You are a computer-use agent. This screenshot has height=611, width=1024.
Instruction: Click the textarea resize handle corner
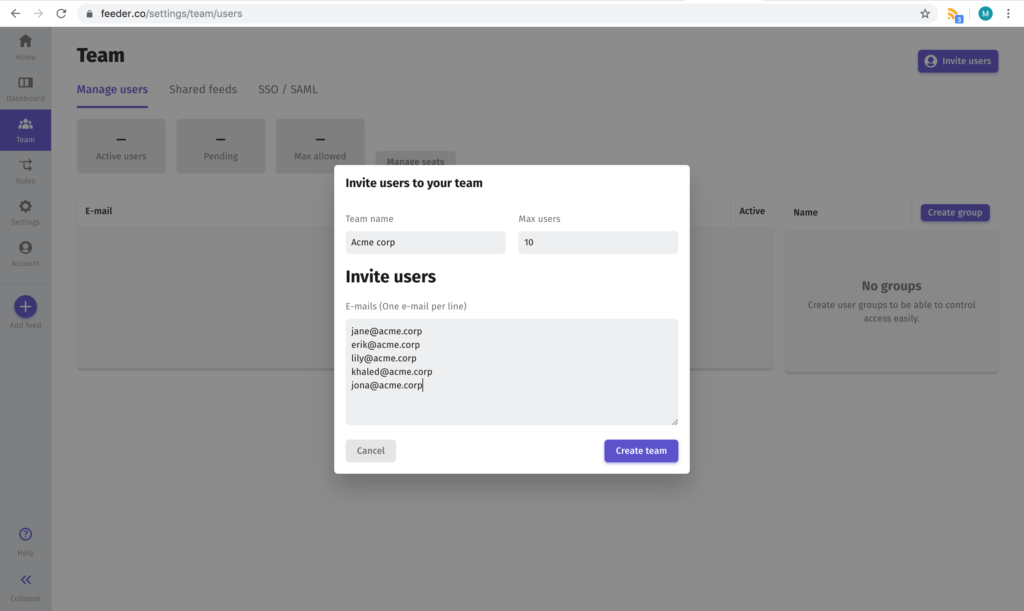point(675,422)
